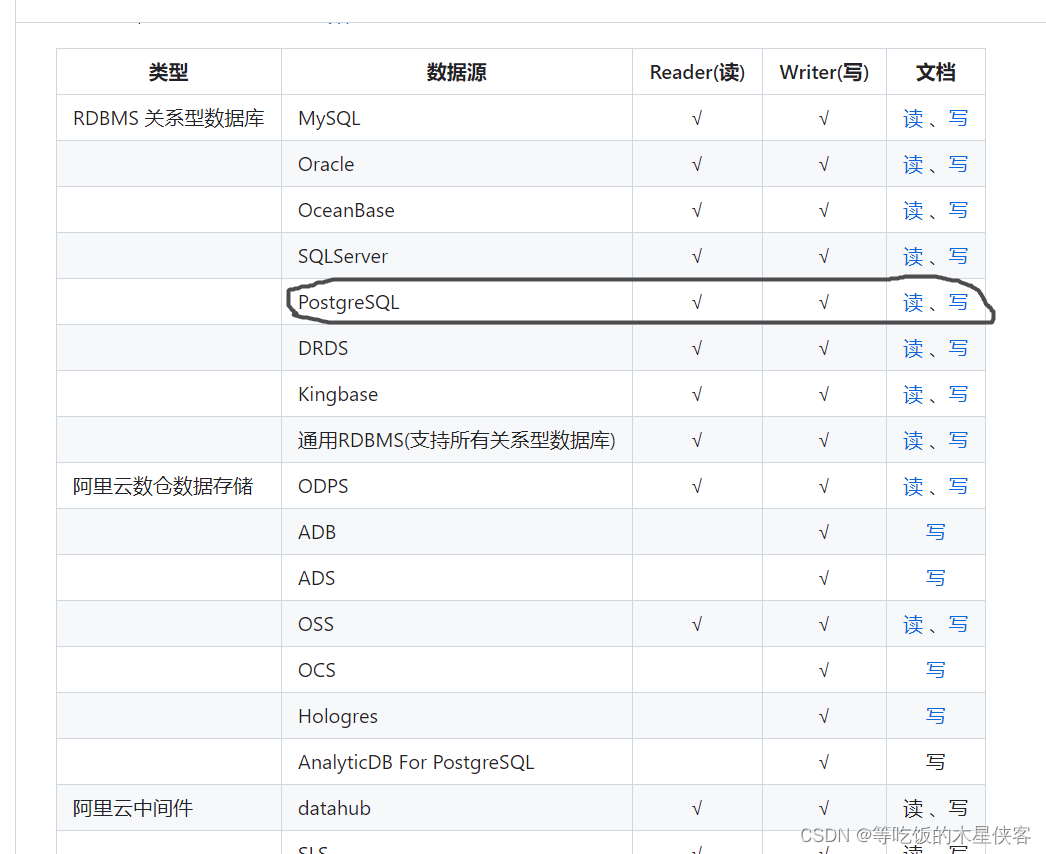Select the datahub data source cell

click(x=457, y=808)
